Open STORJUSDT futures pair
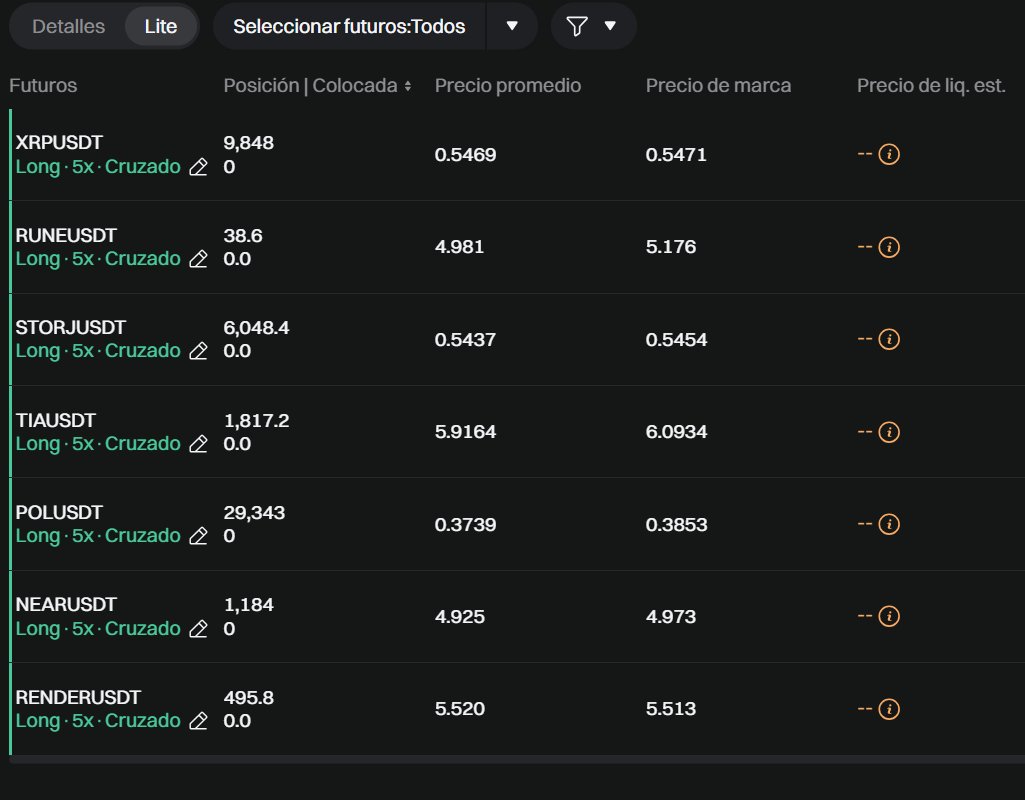This screenshot has width=1025, height=800. [x=71, y=327]
